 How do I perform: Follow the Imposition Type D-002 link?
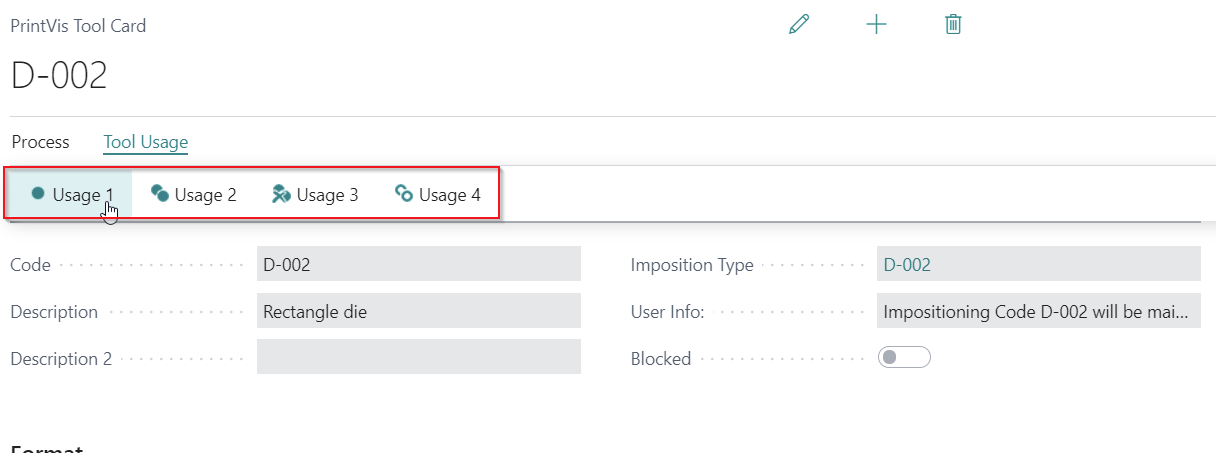pyautogui.click(x=907, y=264)
